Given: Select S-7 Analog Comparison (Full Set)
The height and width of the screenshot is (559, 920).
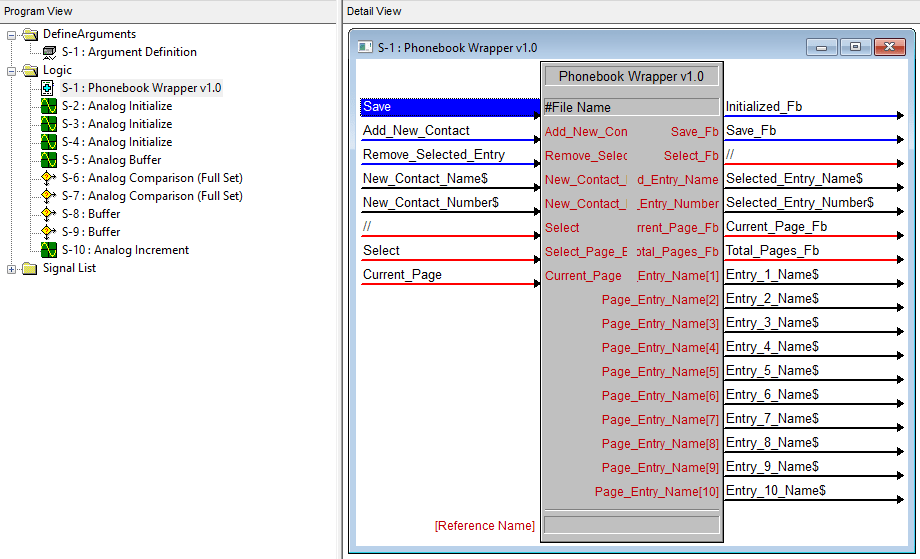Looking at the screenshot, I should pyautogui.click(x=151, y=196).
